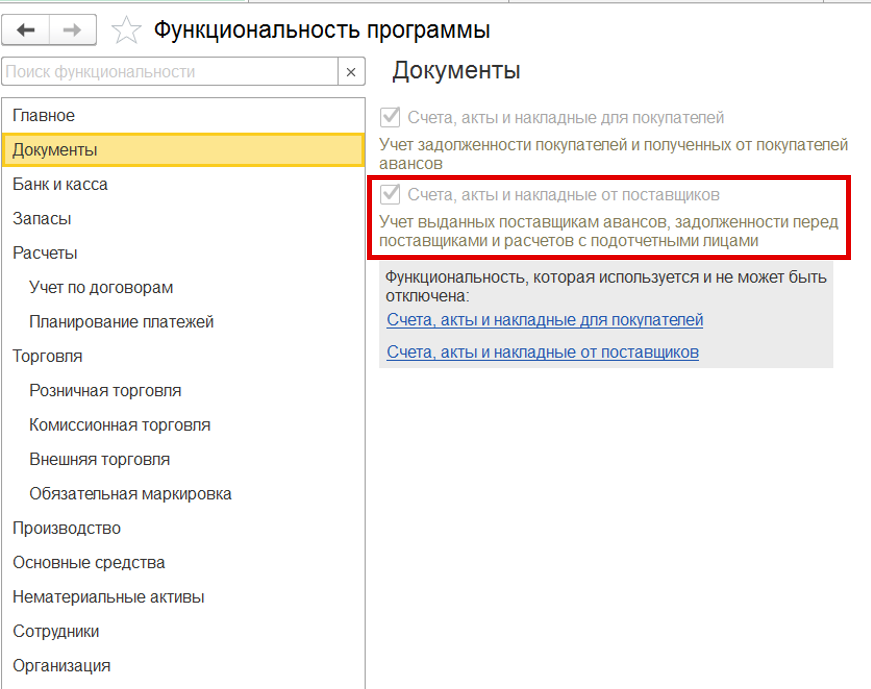Click the forward navigation arrow
Screen dimensions: 871x689
(71, 31)
